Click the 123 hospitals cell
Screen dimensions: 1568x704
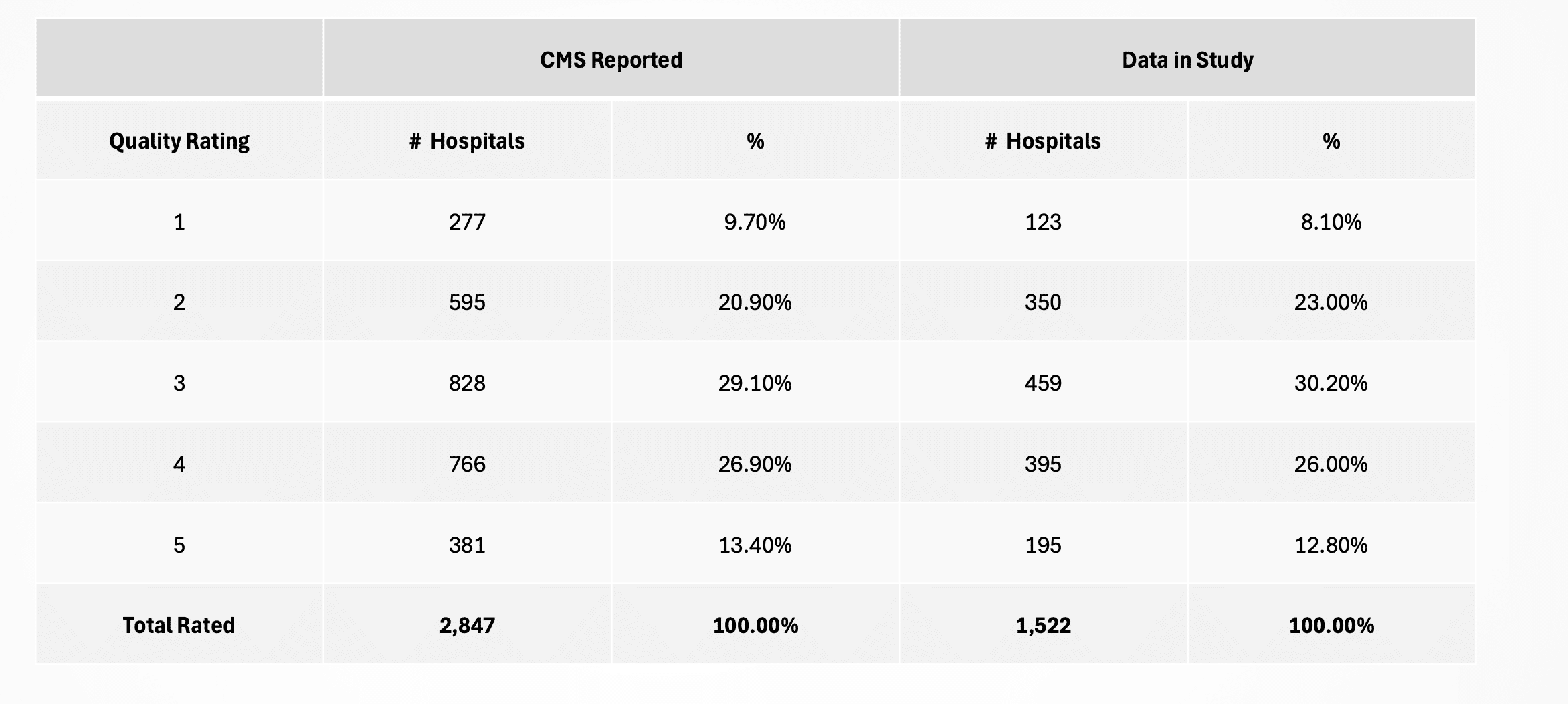point(1043,222)
